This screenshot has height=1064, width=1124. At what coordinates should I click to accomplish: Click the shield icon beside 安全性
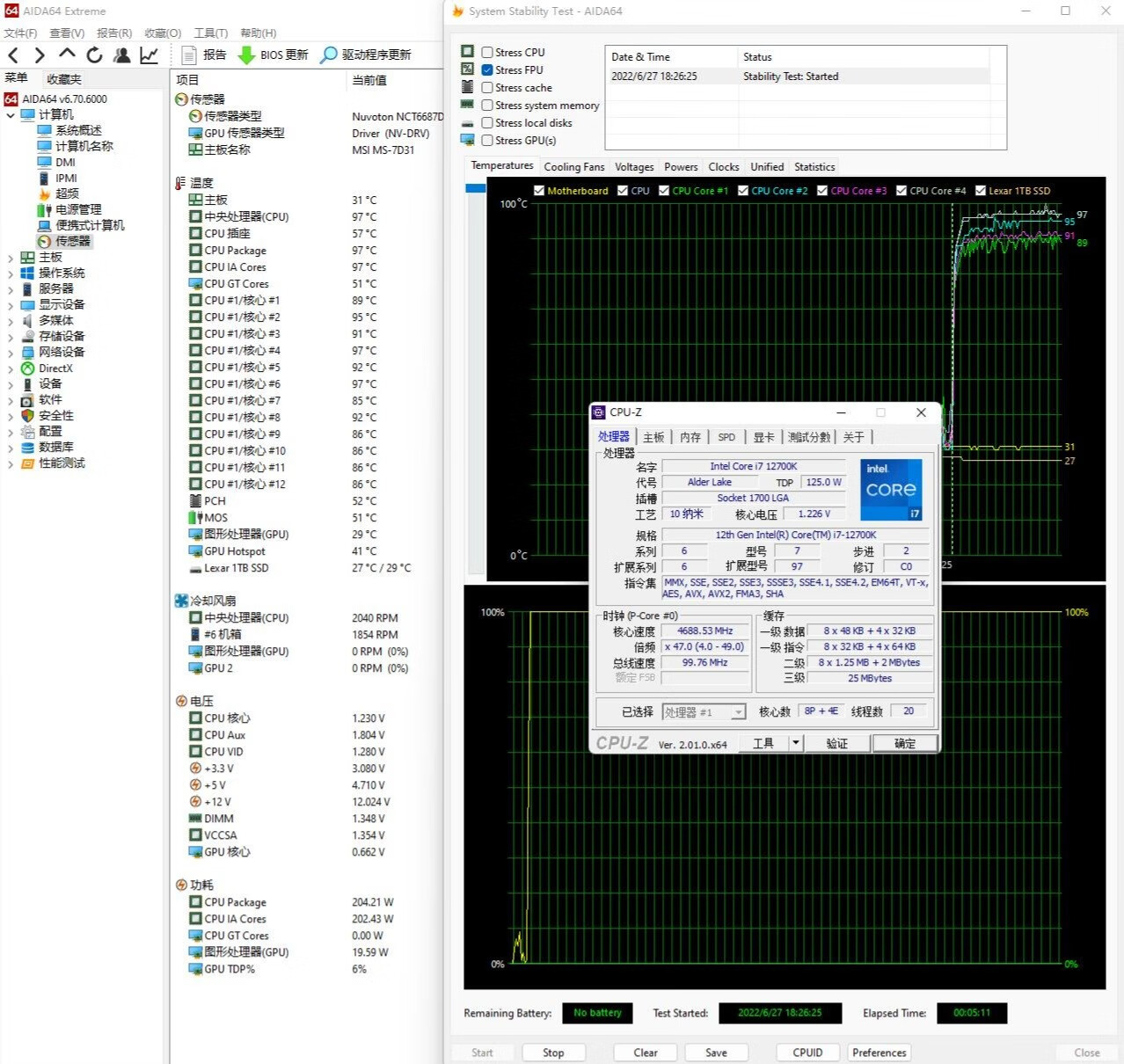[x=27, y=415]
